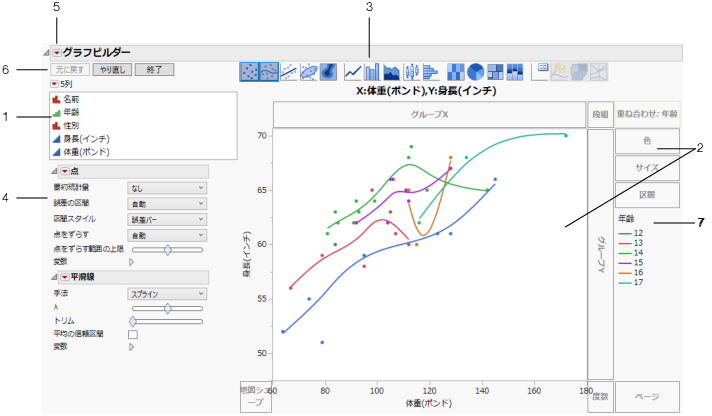Select the Line chart icon
Viewport: 712px width, 416px height.
point(353,72)
